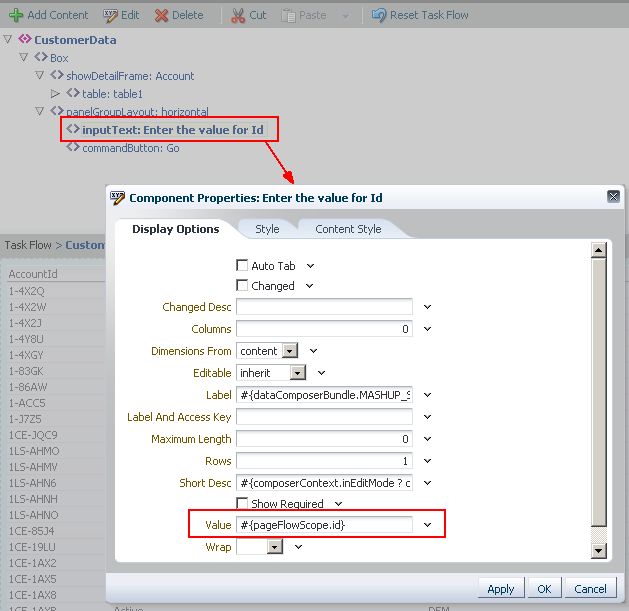Click the Apply button
This screenshot has height=611, width=629.
point(501,589)
